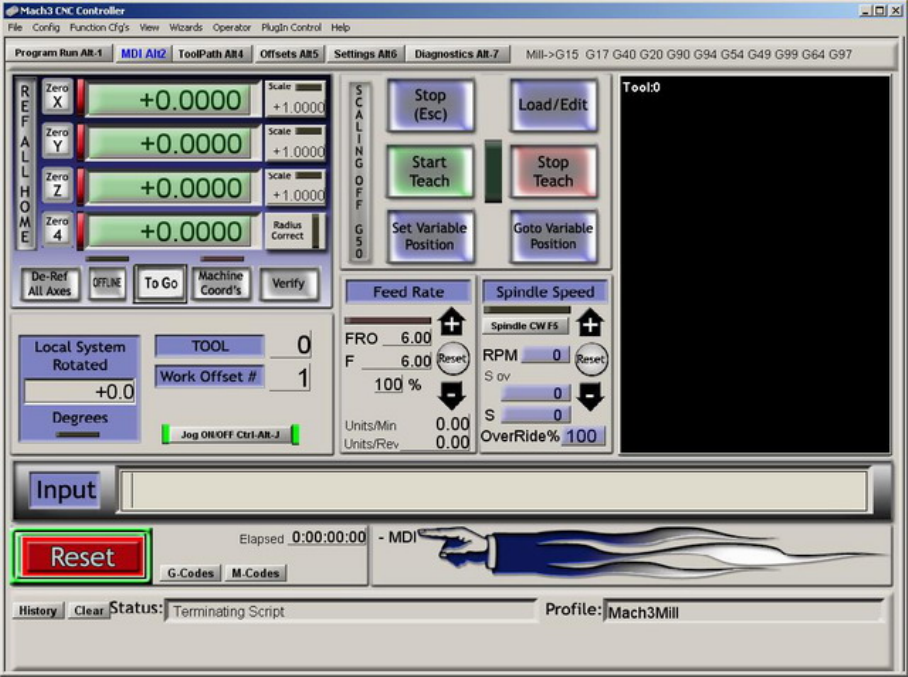The width and height of the screenshot is (908, 677).
Task: Click the feed rate F value
Action: click(x=397, y=361)
